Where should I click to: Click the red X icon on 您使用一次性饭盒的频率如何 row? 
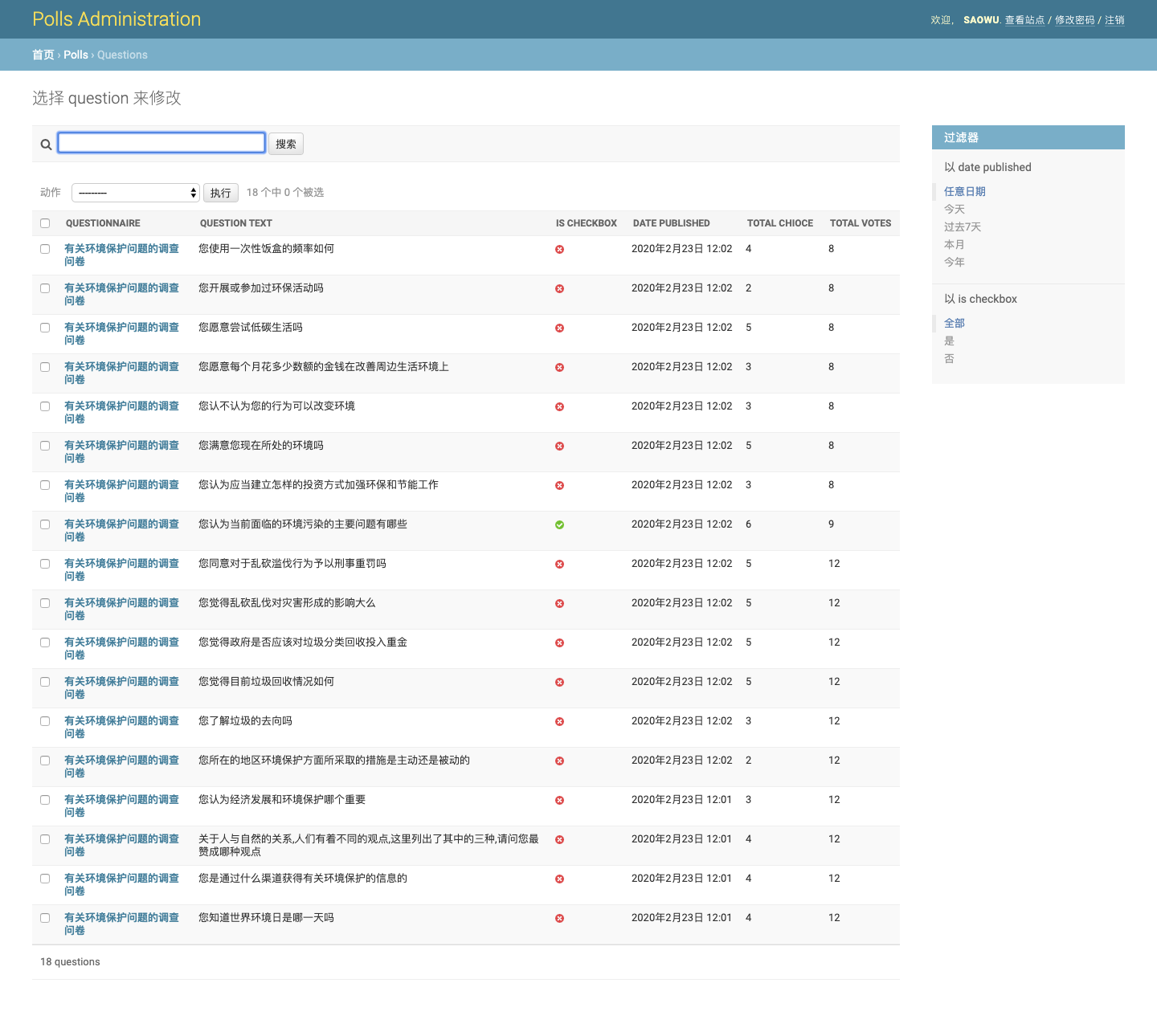click(559, 250)
